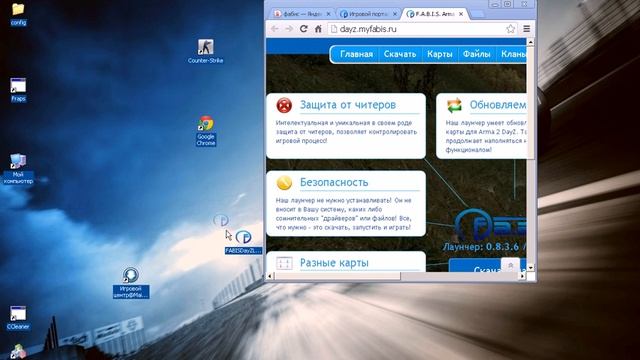The image size is (640, 360).
Task: Click the Разные карты heading link
Action: point(334,263)
